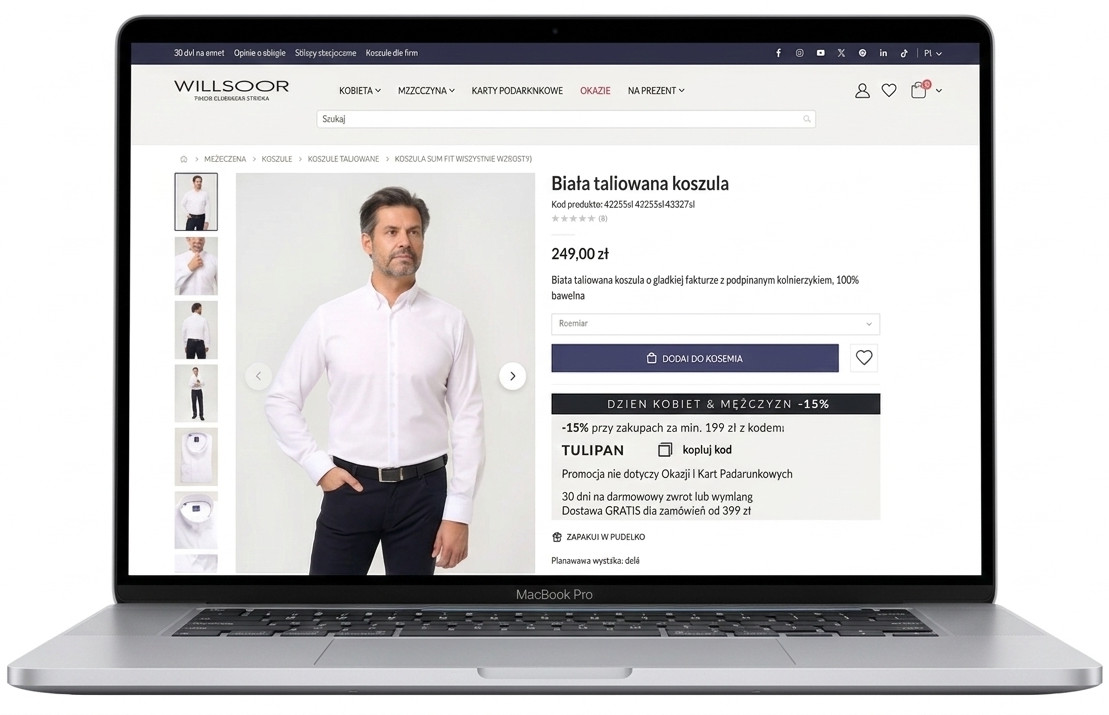
Task: Open the LinkedIn icon in header
Action: pyautogui.click(x=883, y=53)
